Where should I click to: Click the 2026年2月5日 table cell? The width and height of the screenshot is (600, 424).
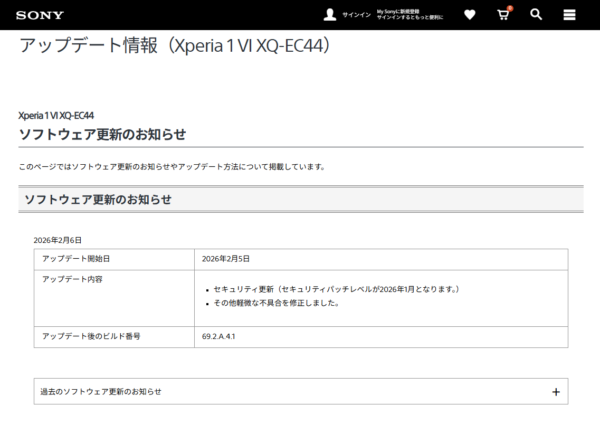pos(381,259)
